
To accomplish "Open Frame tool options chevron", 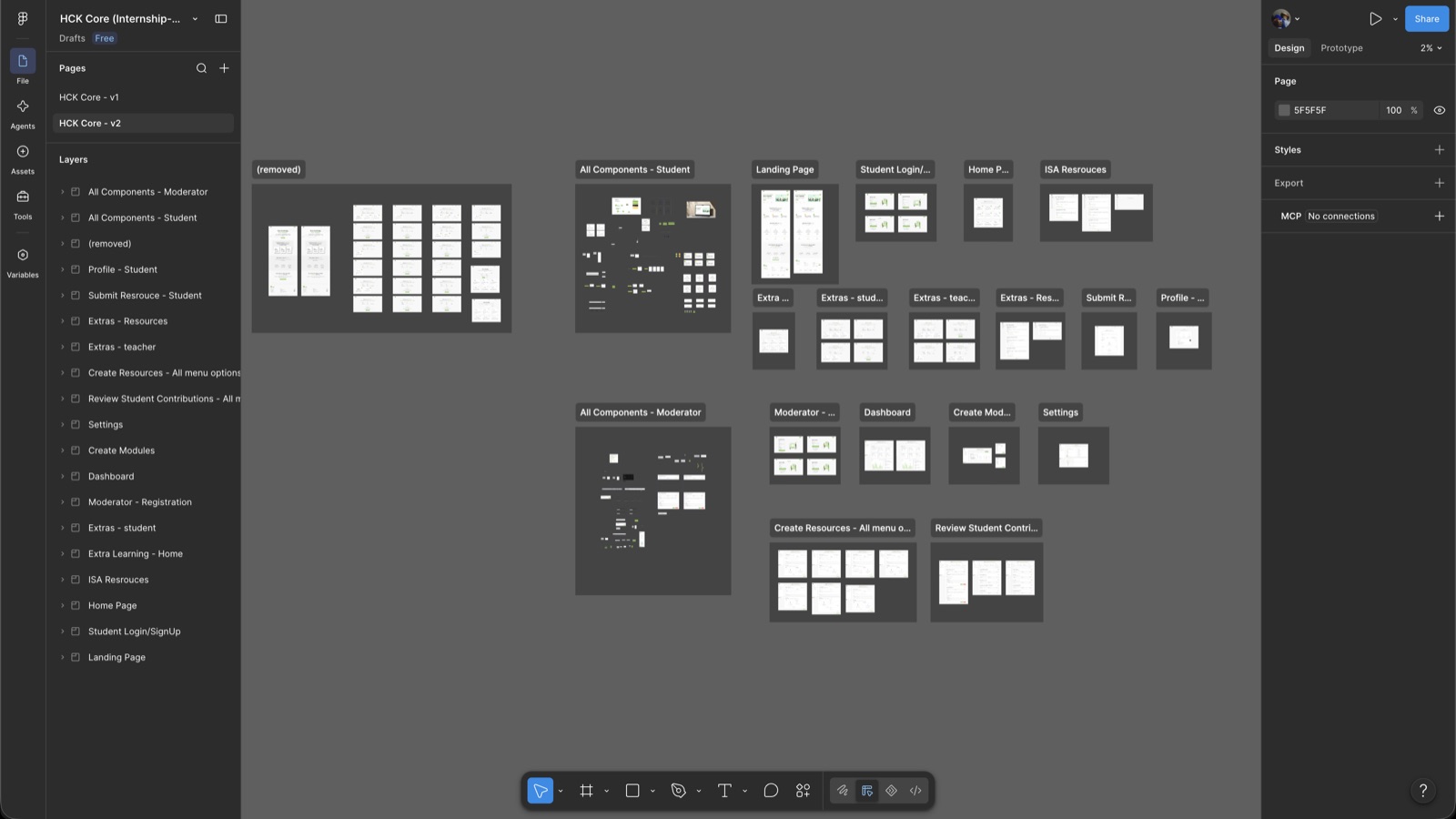I will [607, 791].
